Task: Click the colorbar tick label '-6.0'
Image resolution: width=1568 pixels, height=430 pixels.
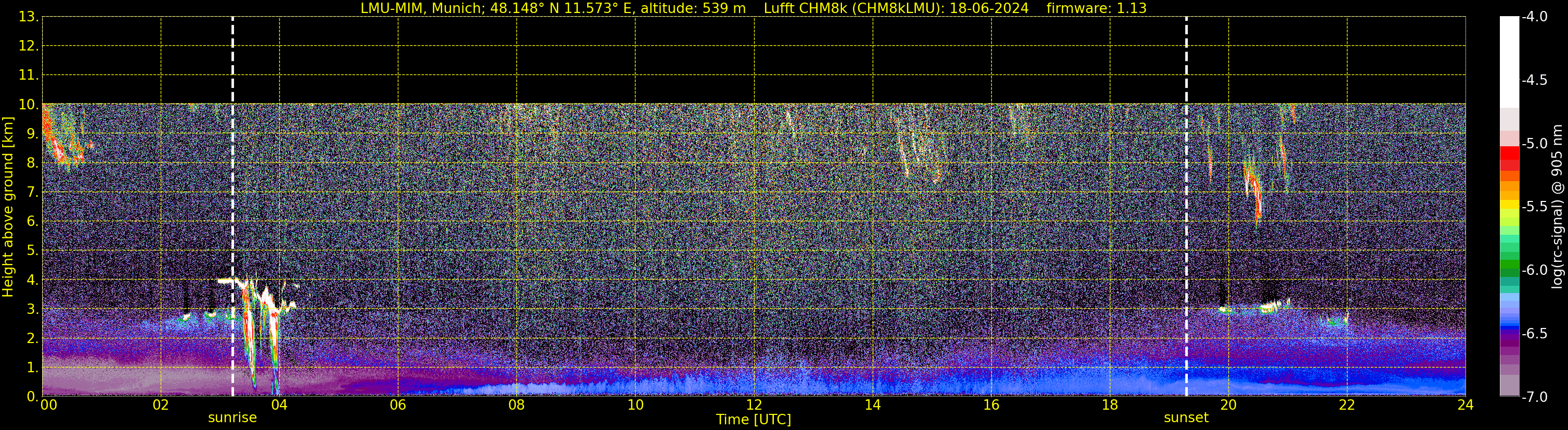Action: coord(1535,270)
